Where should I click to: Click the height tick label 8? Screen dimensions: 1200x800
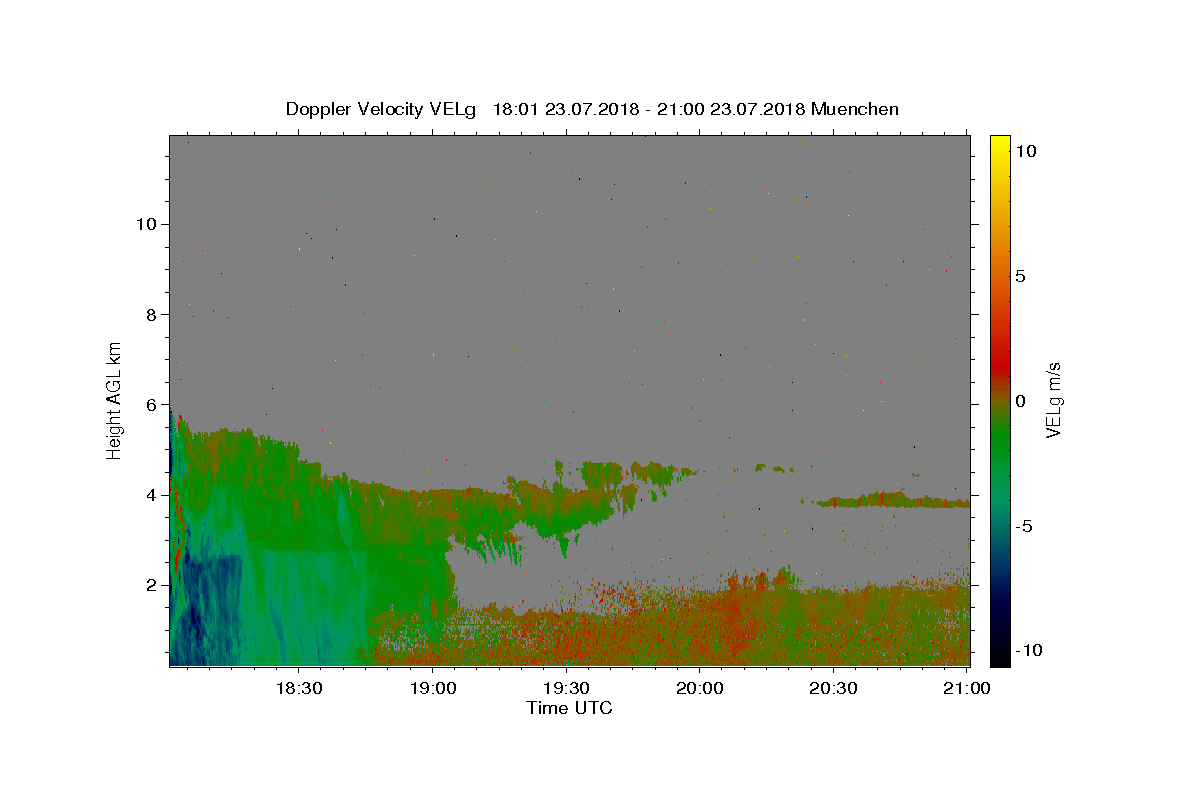[x=152, y=314]
